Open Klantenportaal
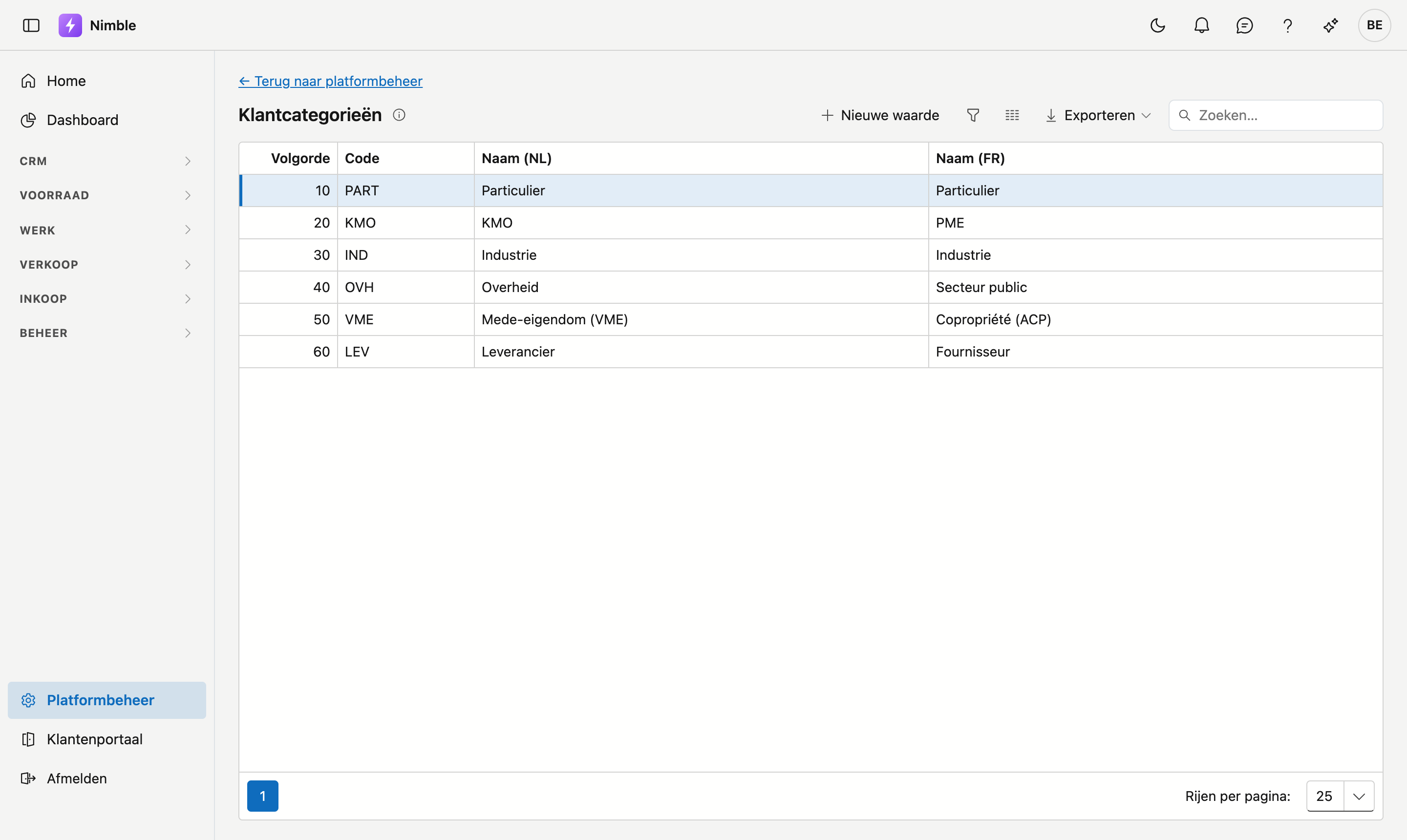 (107, 739)
